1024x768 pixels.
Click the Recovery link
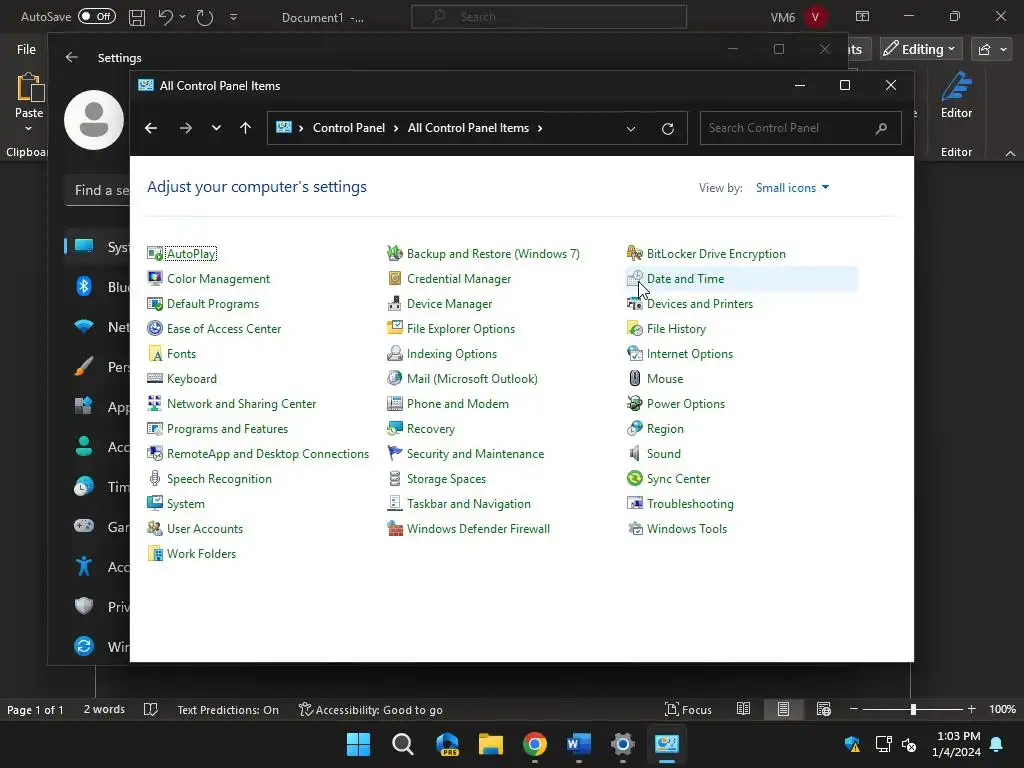point(430,428)
